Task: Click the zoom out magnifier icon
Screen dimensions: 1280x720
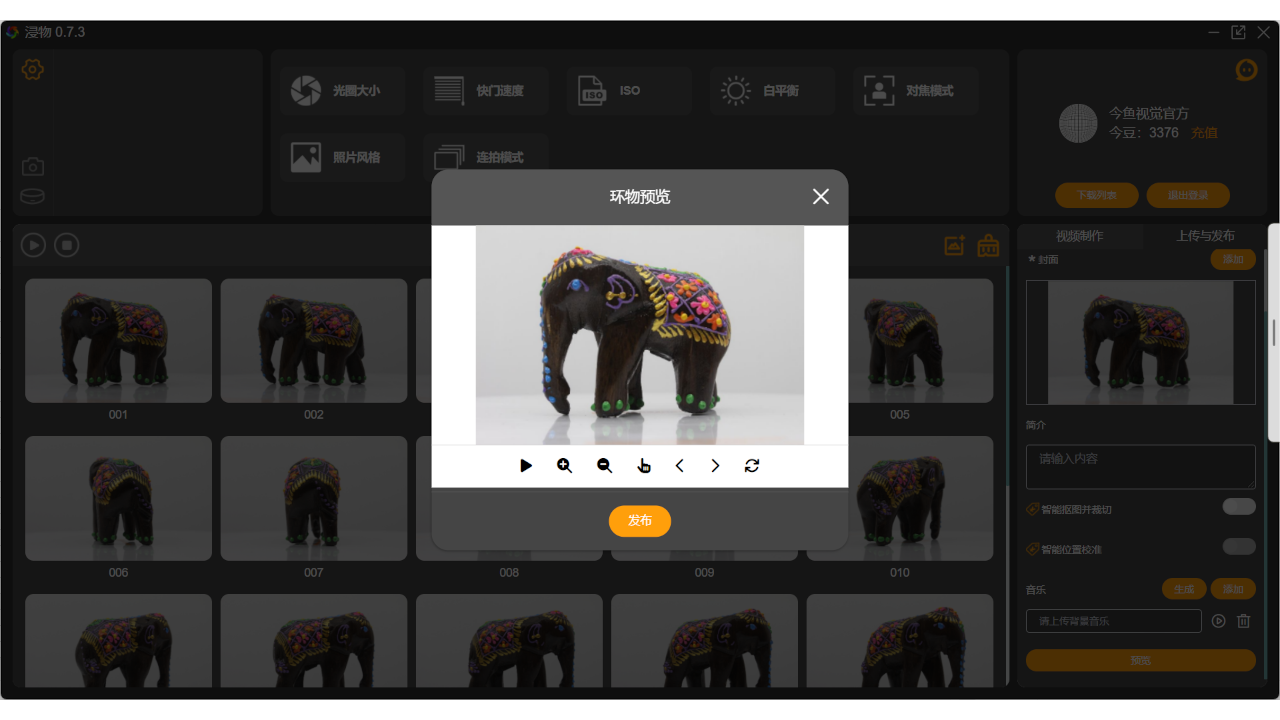Action: (x=604, y=466)
